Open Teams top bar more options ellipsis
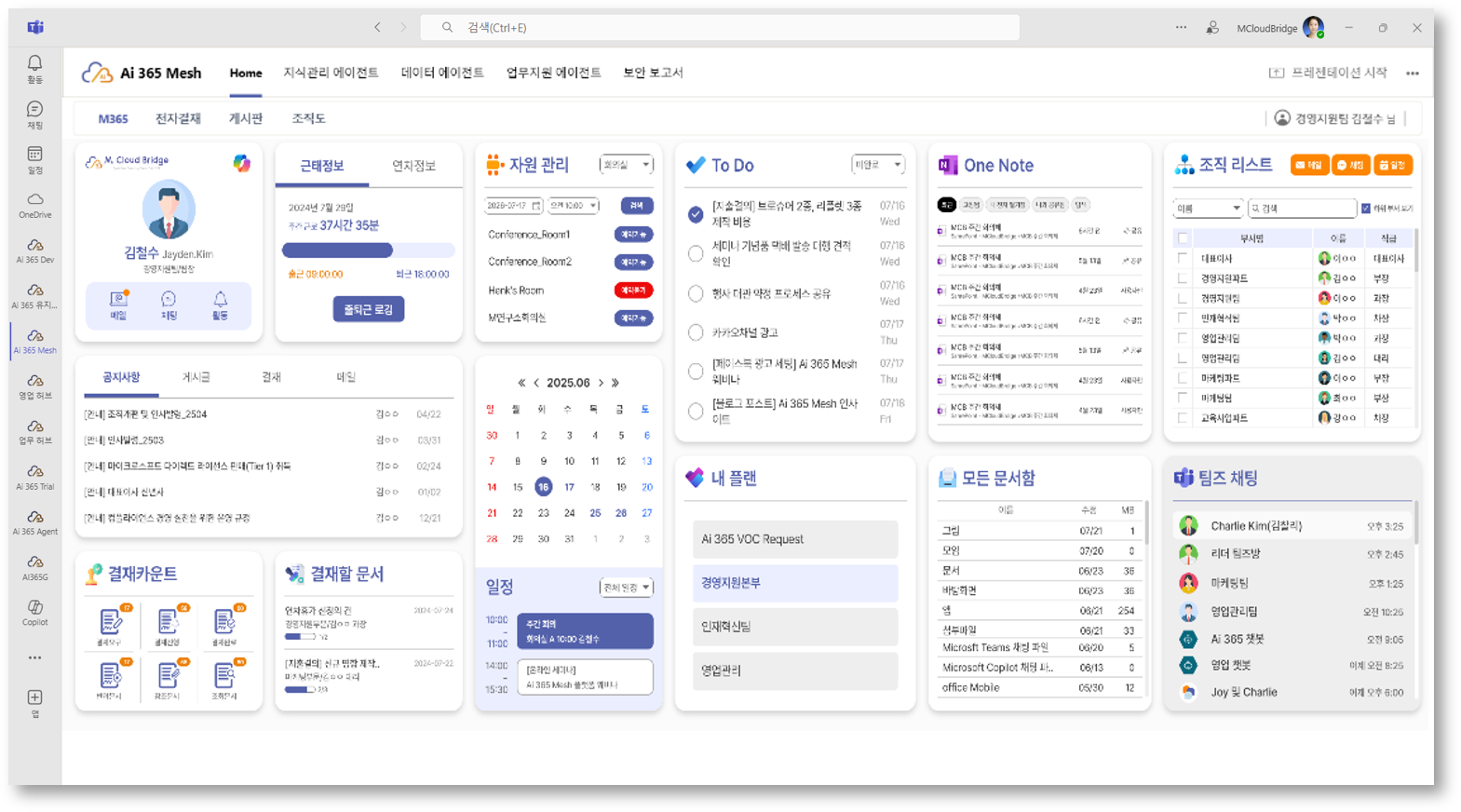The height and width of the screenshot is (812, 1461). pyautogui.click(x=1181, y=27)
